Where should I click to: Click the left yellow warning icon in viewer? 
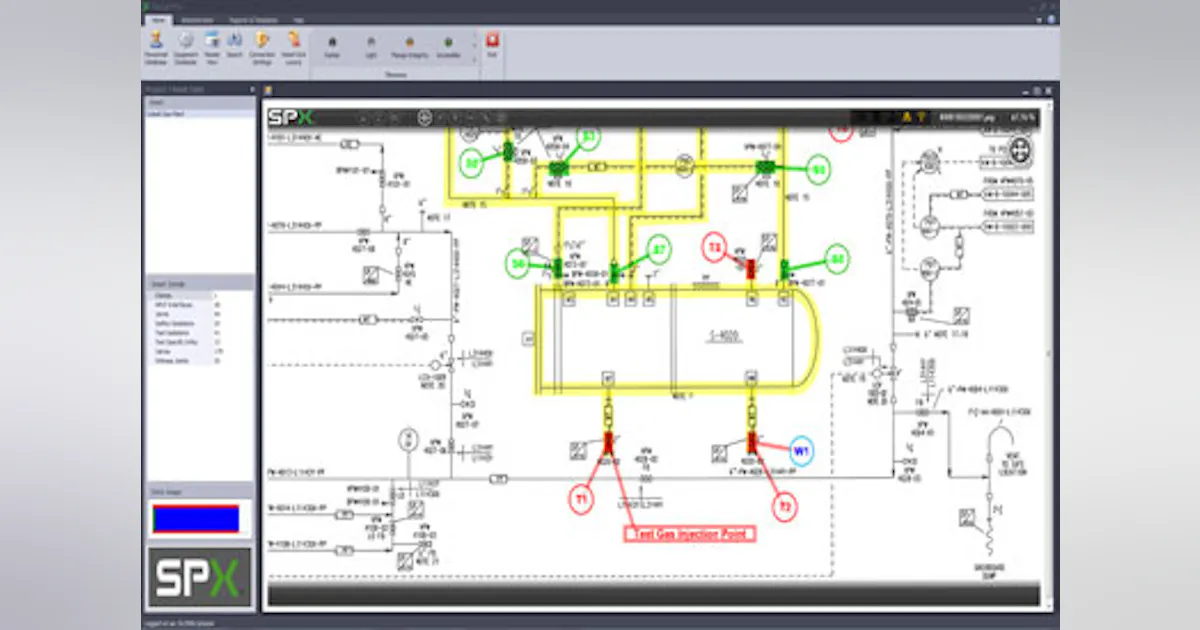907,118
